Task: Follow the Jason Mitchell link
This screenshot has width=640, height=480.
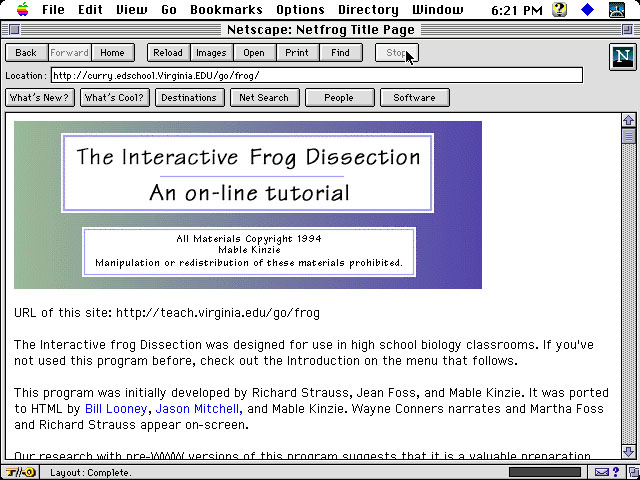Action: tap(199, 409)
